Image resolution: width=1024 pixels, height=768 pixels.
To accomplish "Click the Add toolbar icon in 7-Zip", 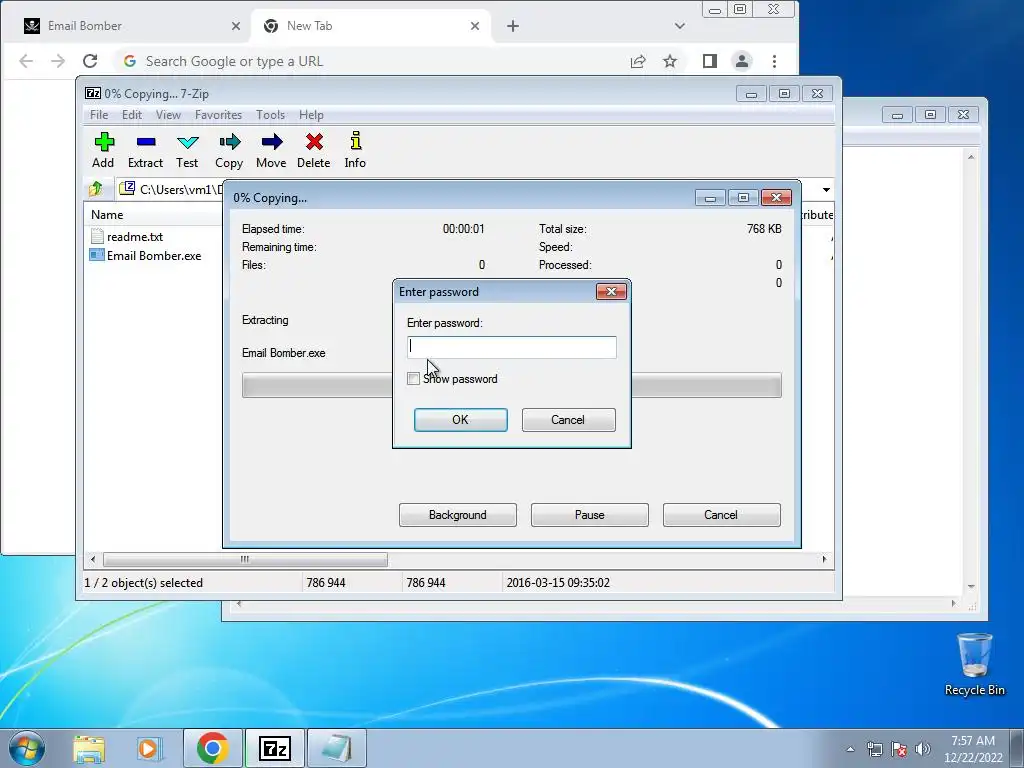I will [x=104, y=150].
